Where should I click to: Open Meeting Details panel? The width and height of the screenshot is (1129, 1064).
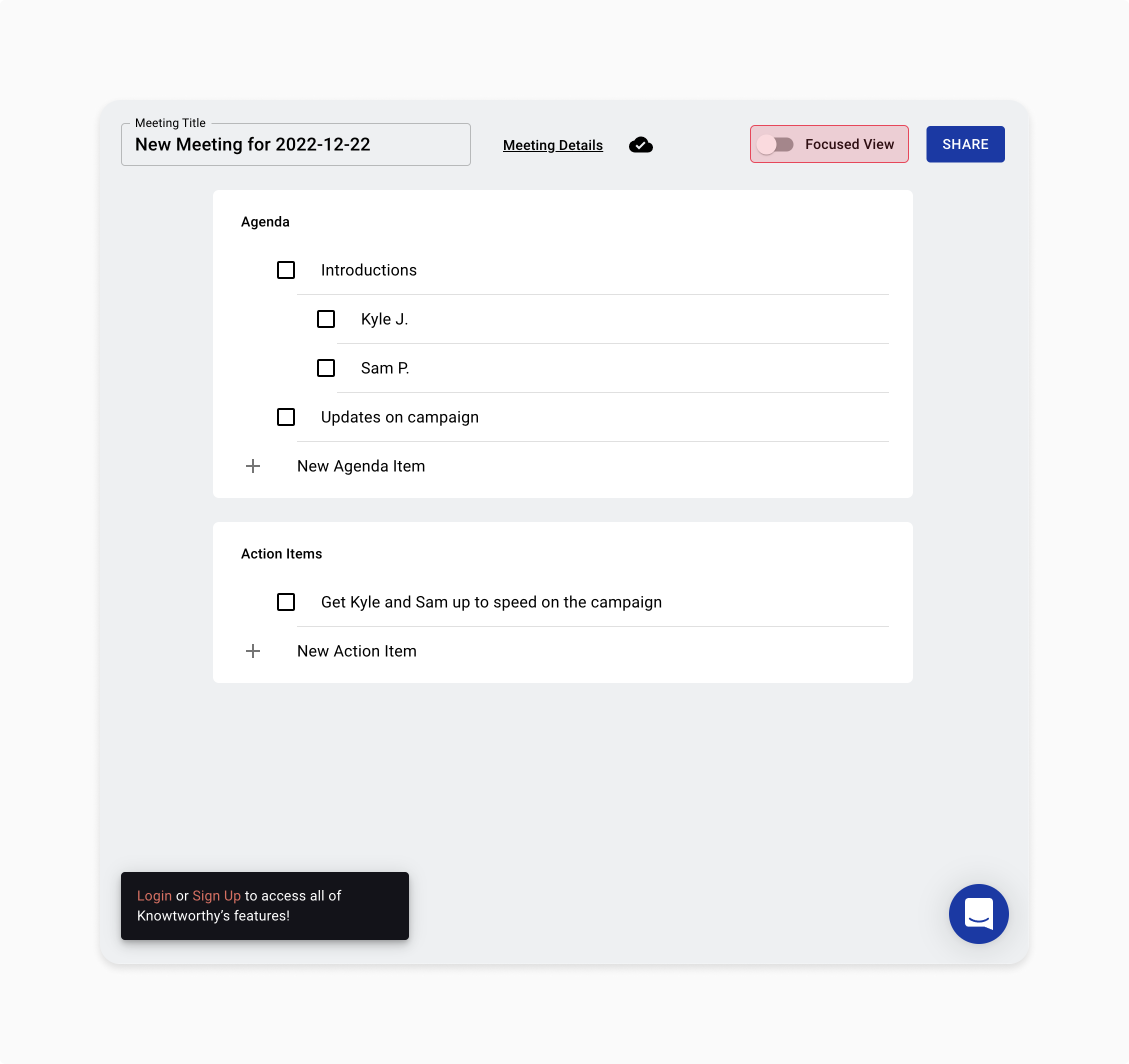pos(553,145)
